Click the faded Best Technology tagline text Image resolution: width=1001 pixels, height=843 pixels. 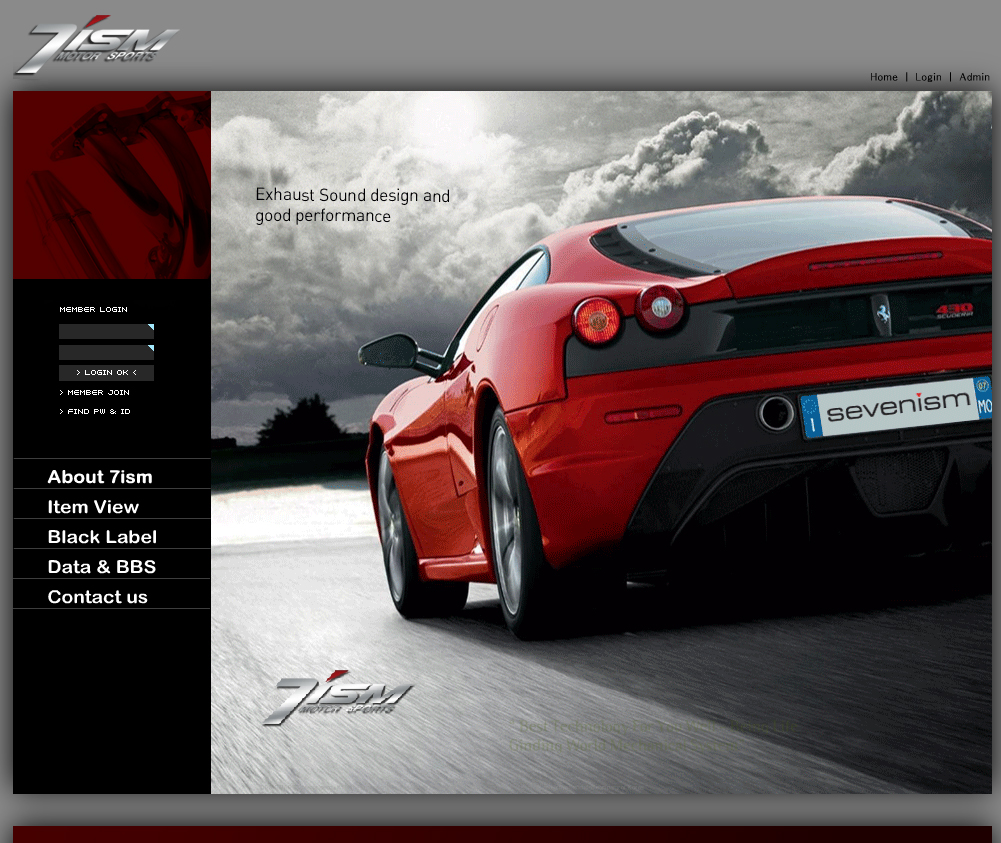tap(650, 736)
